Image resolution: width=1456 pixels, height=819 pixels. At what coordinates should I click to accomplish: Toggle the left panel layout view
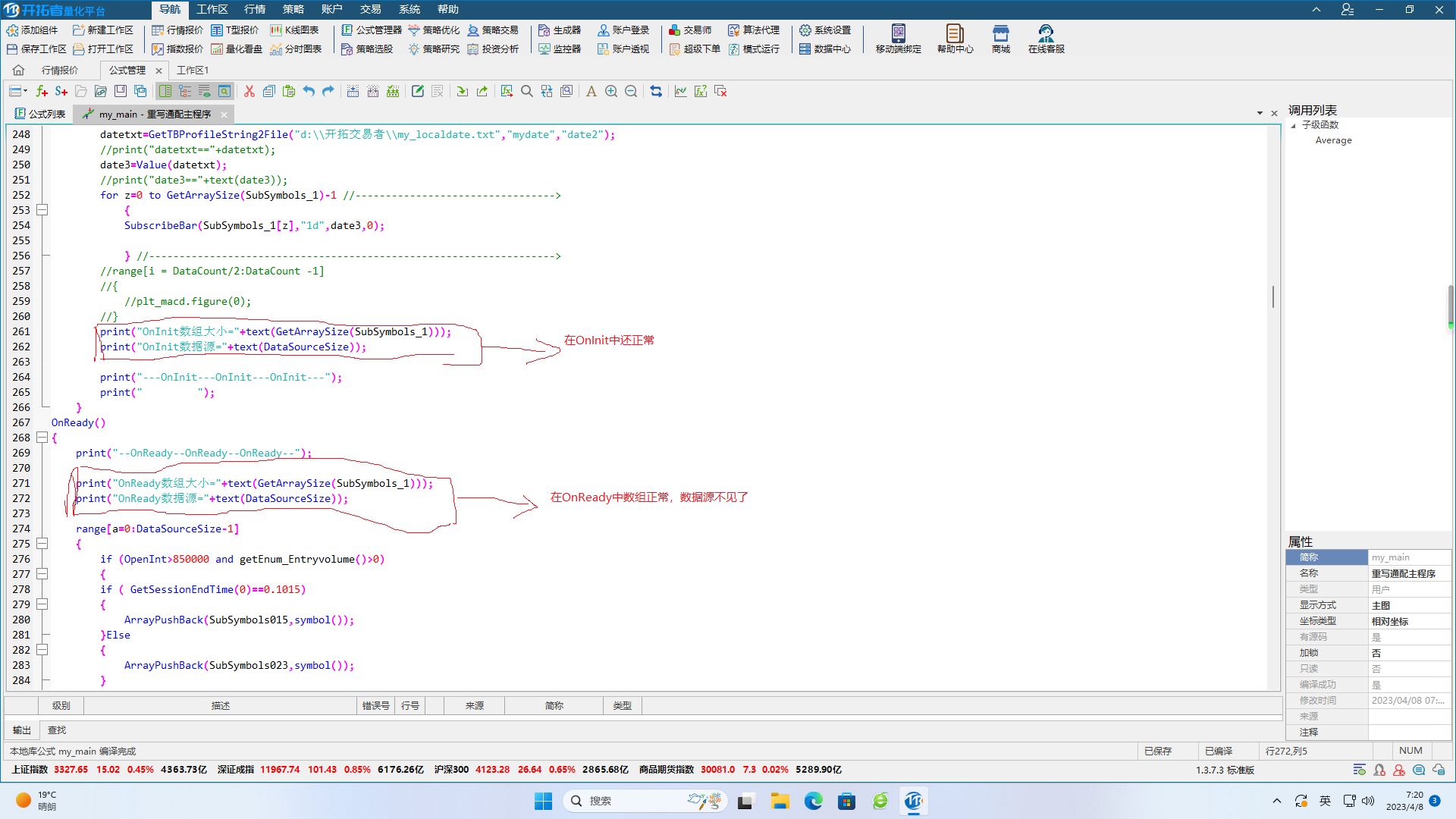pos(165,91)
